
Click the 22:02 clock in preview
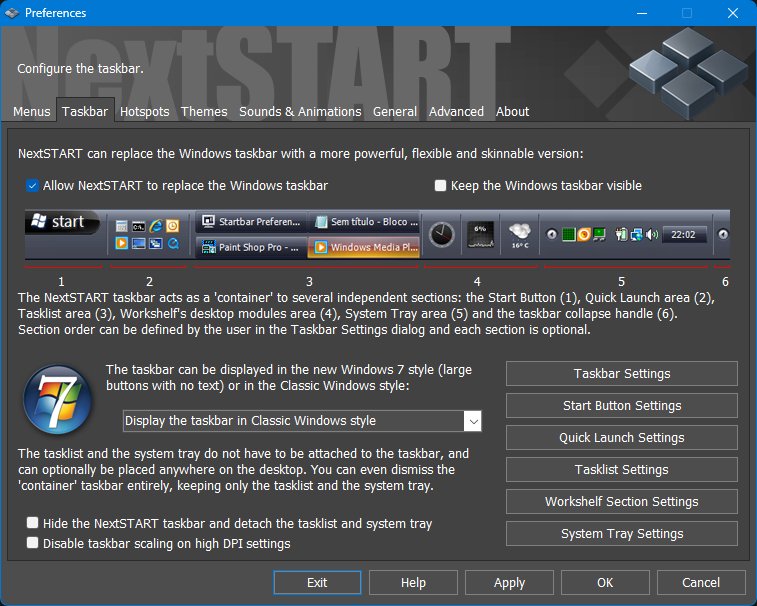(x=683, y=235)
